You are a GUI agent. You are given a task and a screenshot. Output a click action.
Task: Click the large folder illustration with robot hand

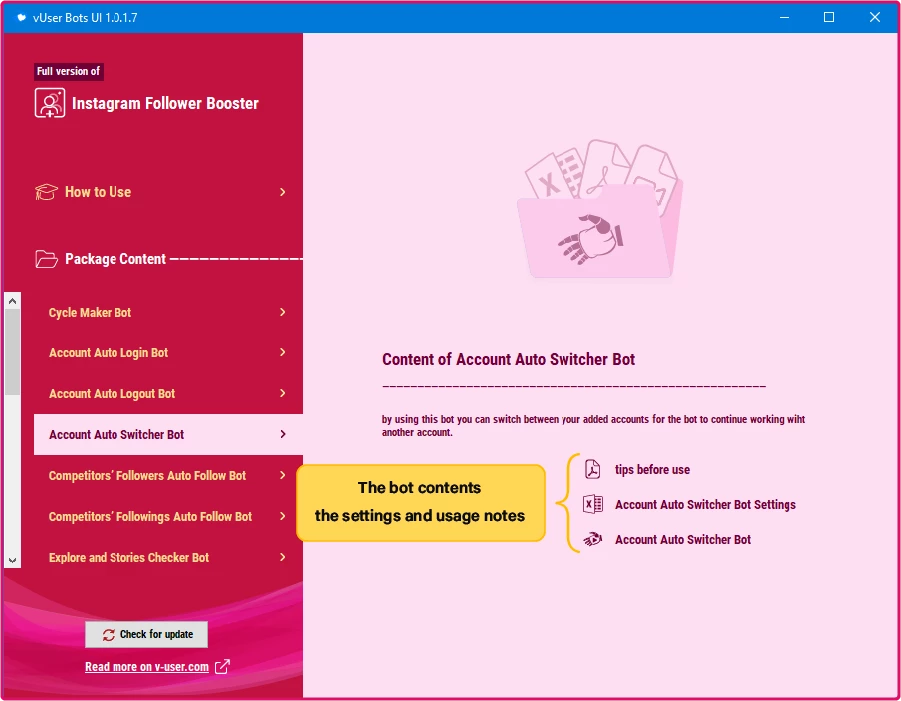(600, 209)
